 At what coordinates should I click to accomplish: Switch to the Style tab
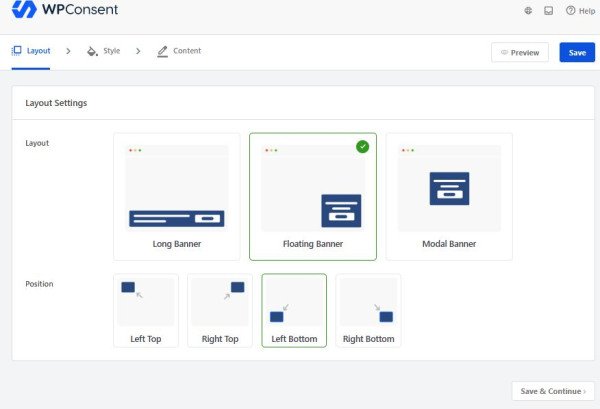pos(104,51)
